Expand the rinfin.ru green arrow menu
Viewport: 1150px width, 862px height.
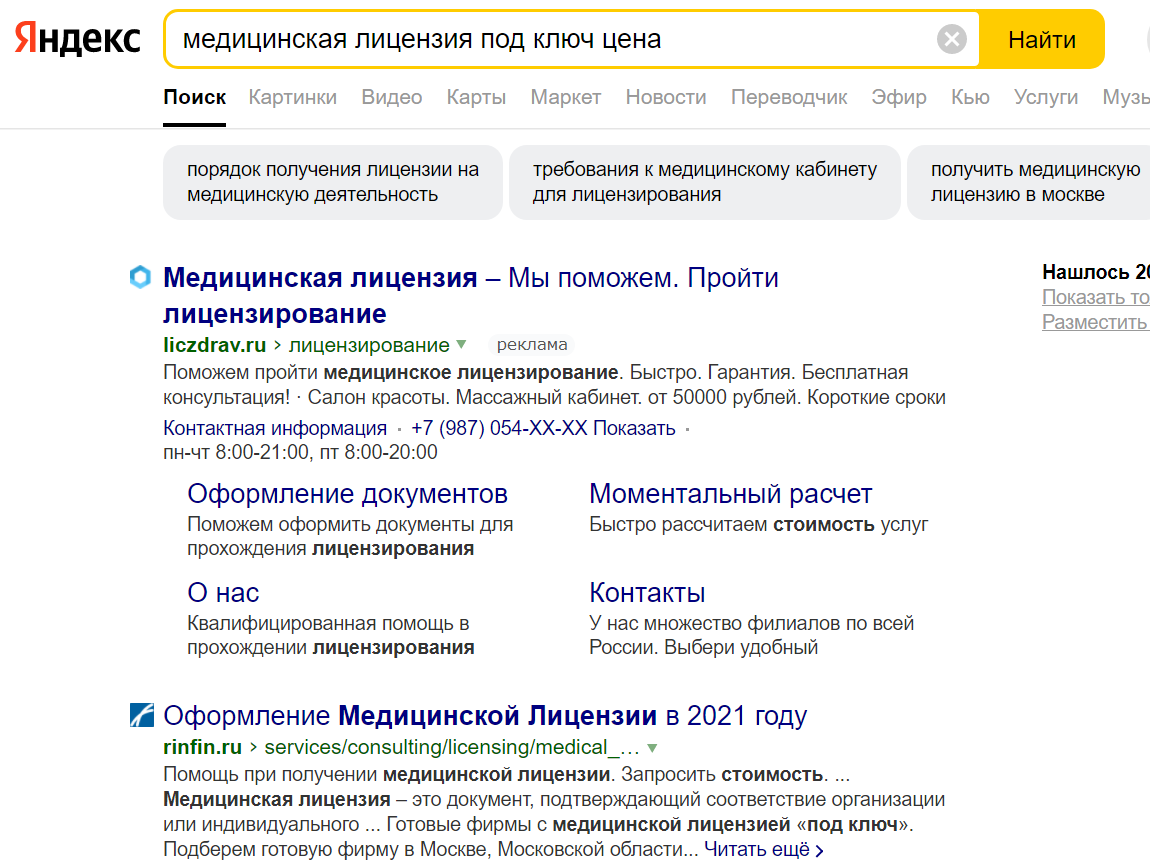pyautogui.click(x=652, y=747)
